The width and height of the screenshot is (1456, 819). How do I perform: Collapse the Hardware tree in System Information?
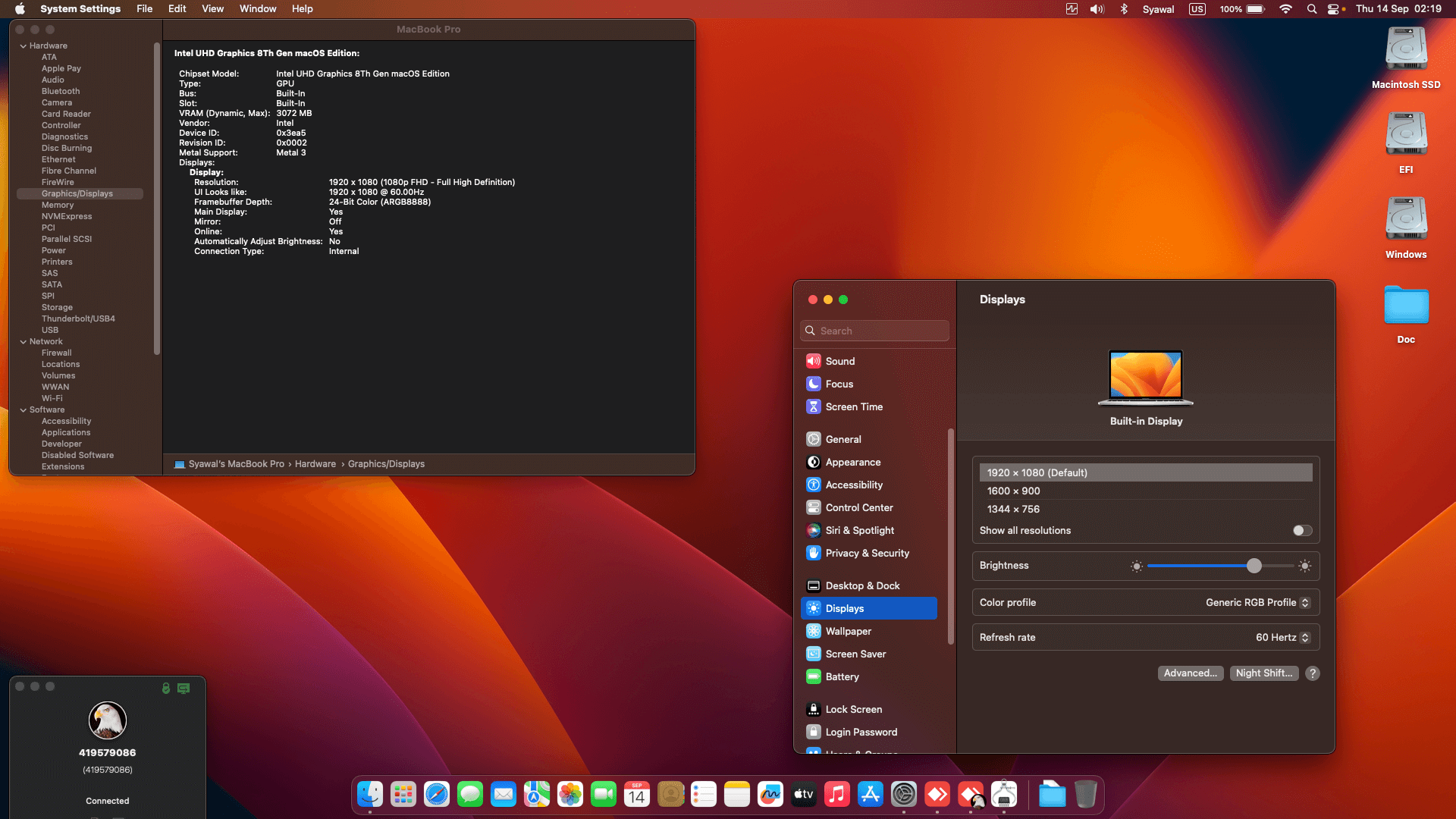(24, 45)
